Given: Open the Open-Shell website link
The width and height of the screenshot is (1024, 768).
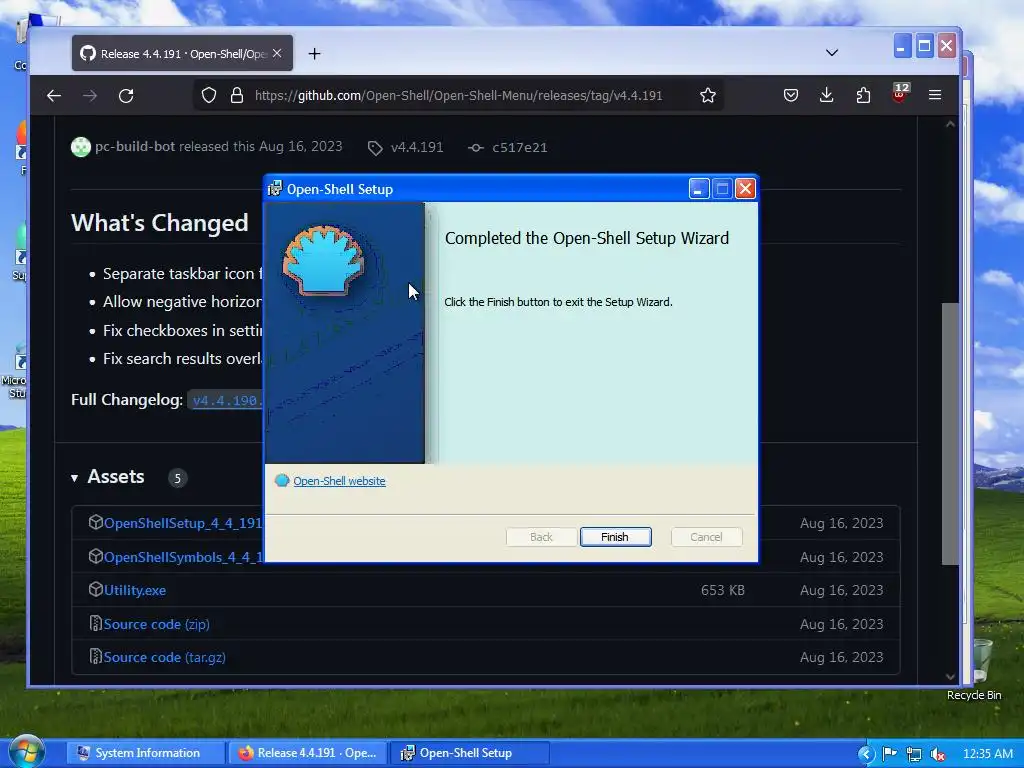Looking at the screenshot, I should (x=339, y=481).
